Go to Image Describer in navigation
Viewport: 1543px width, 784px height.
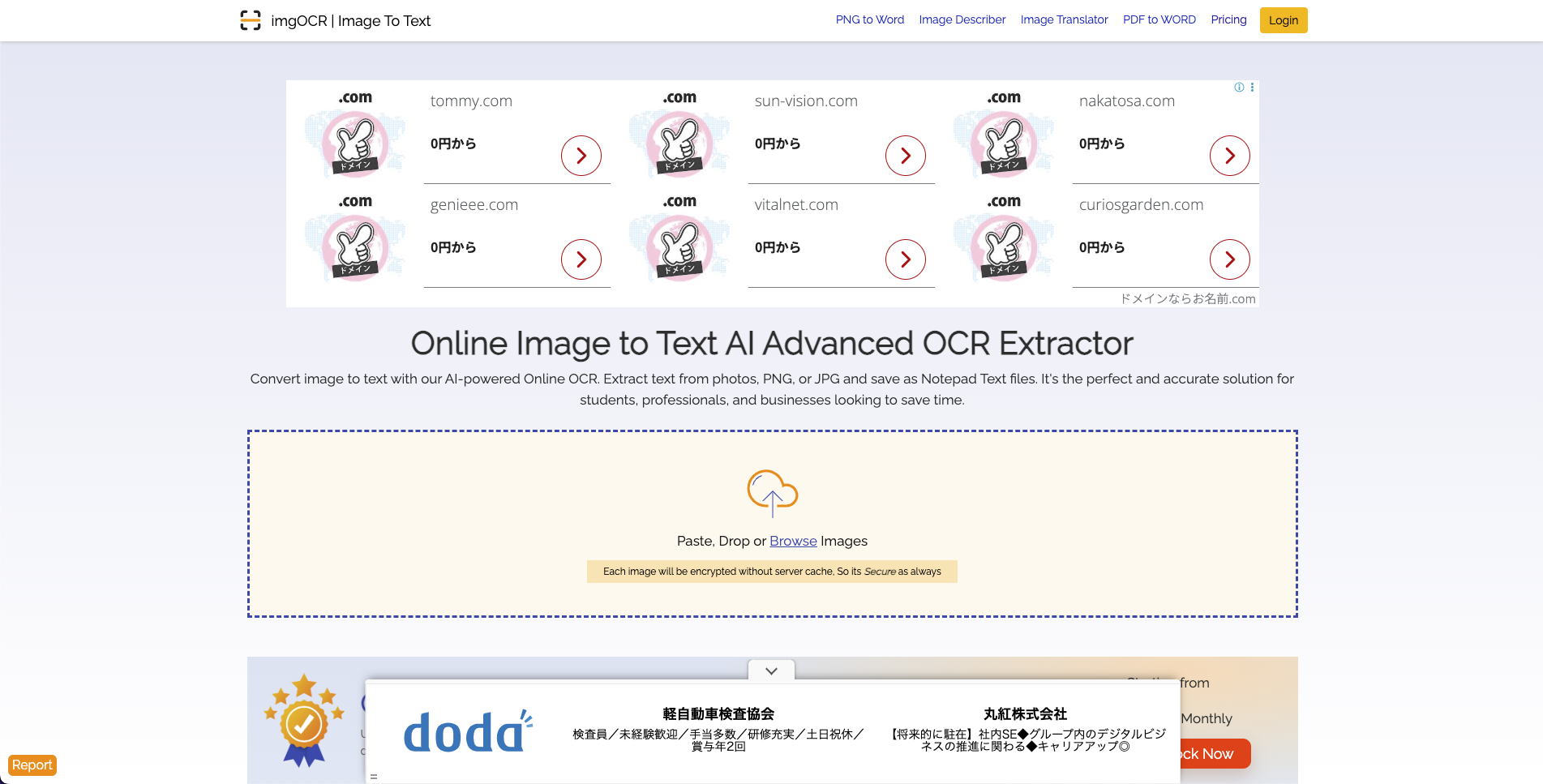[962, 19]
